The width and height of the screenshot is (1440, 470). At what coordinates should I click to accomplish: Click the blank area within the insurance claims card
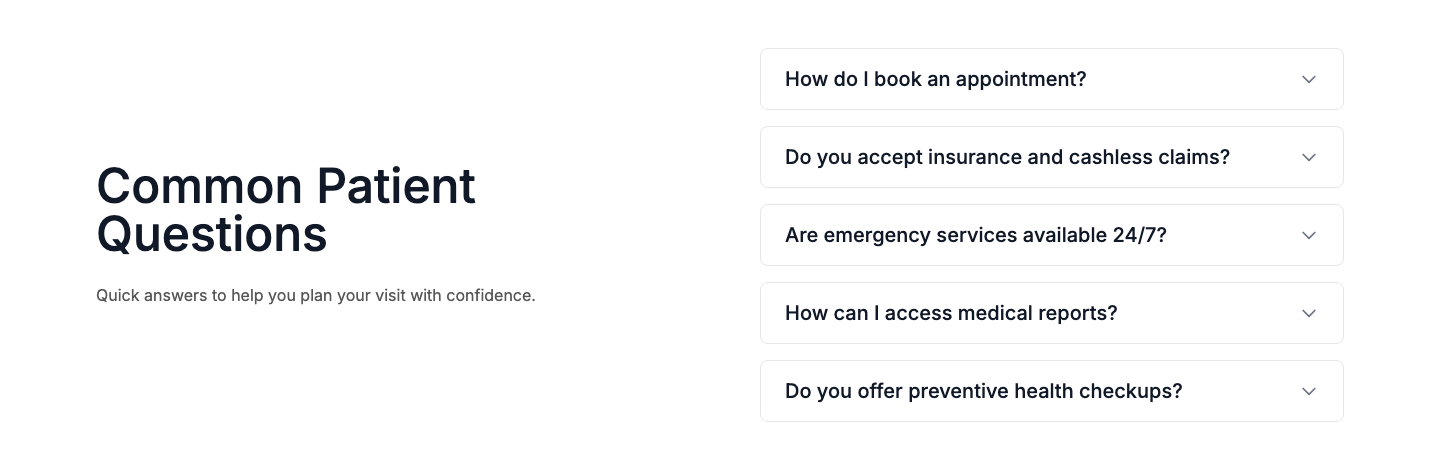(1265, 157)
